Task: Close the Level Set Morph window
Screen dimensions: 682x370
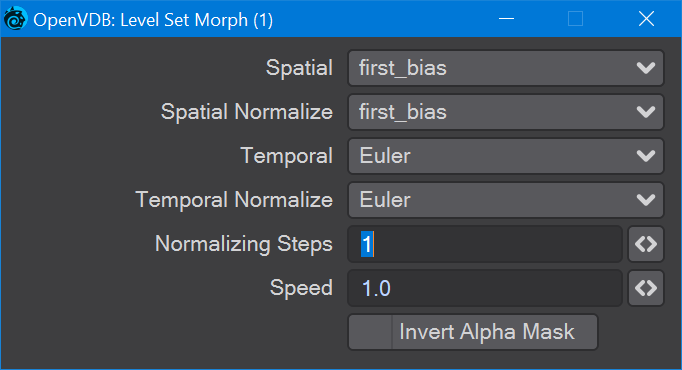Action: point(646,19)
